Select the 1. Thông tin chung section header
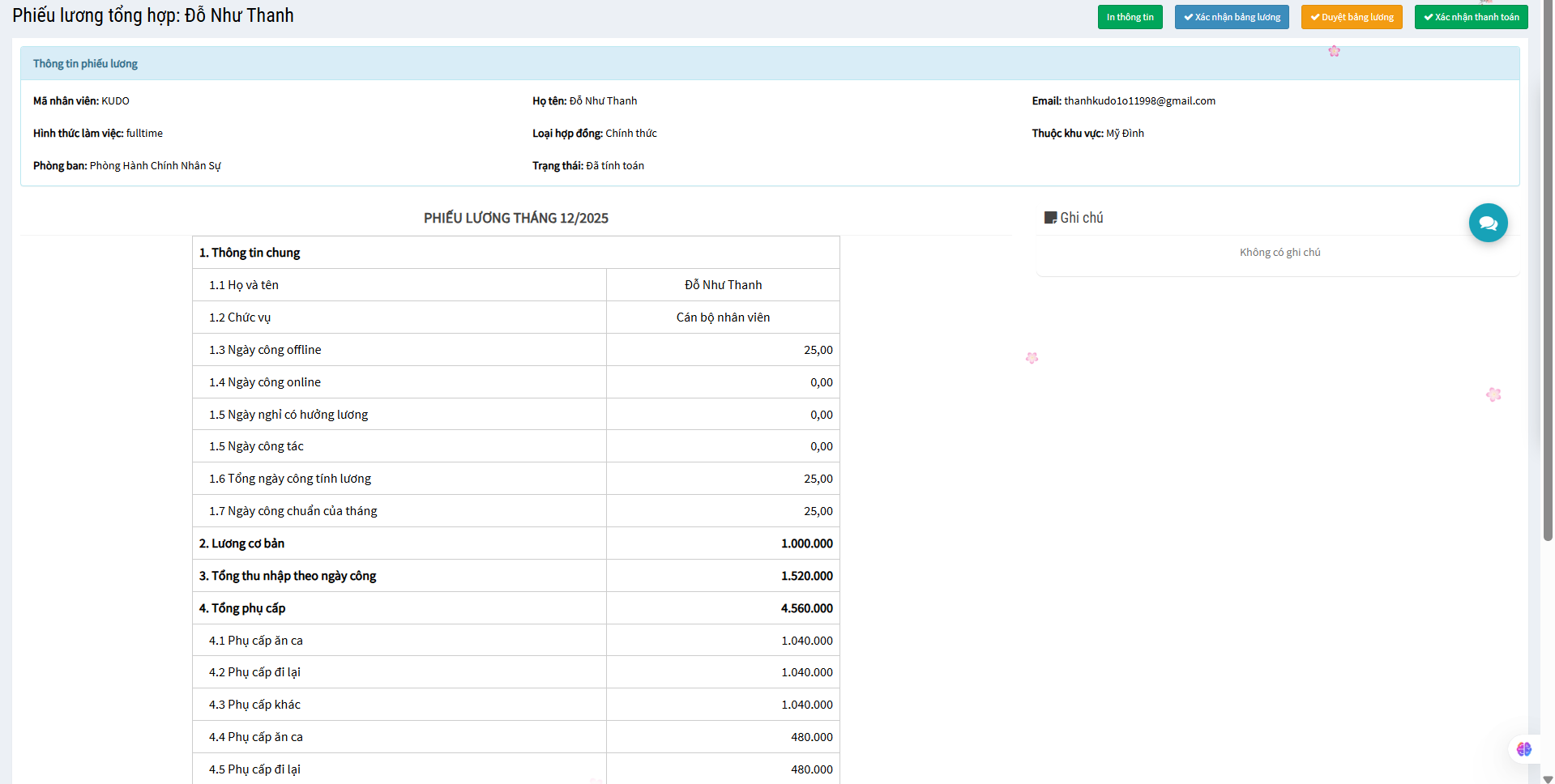 click(x=515, y=253)
